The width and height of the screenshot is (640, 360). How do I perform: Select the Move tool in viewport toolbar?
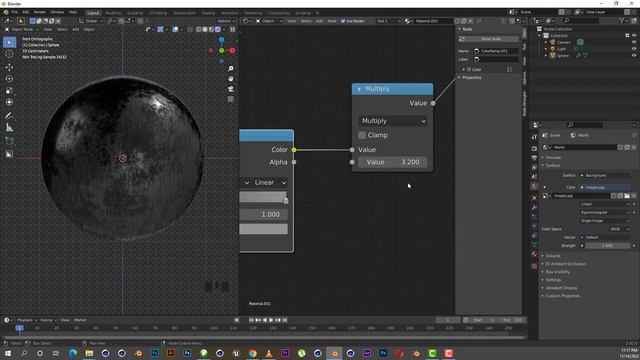(x=9, y=67)
